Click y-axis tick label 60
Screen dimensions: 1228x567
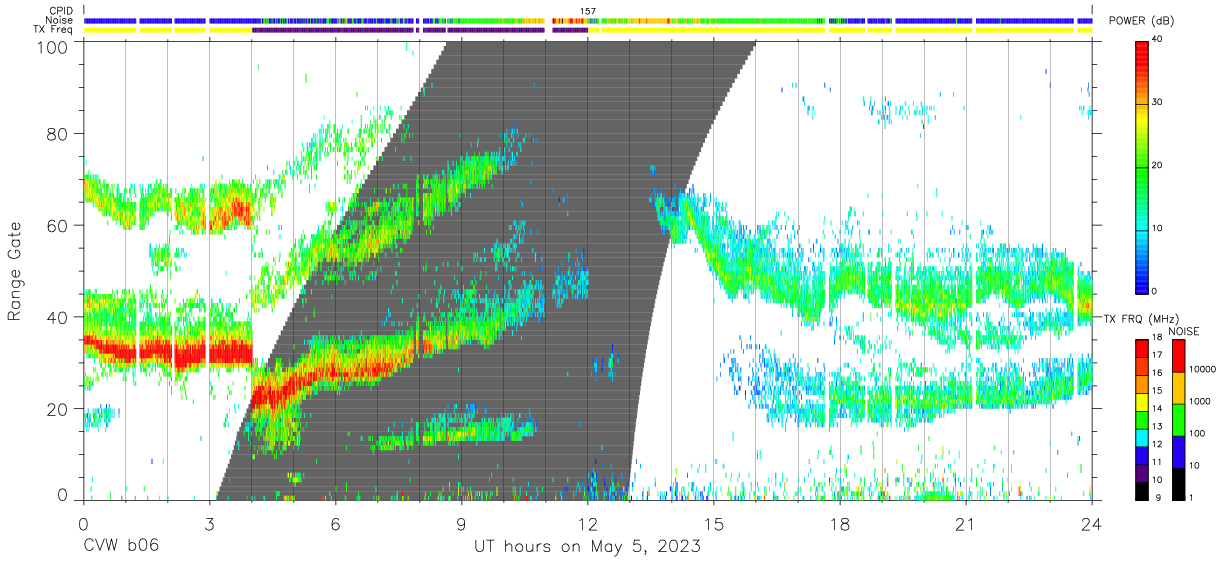pos(60,225)
